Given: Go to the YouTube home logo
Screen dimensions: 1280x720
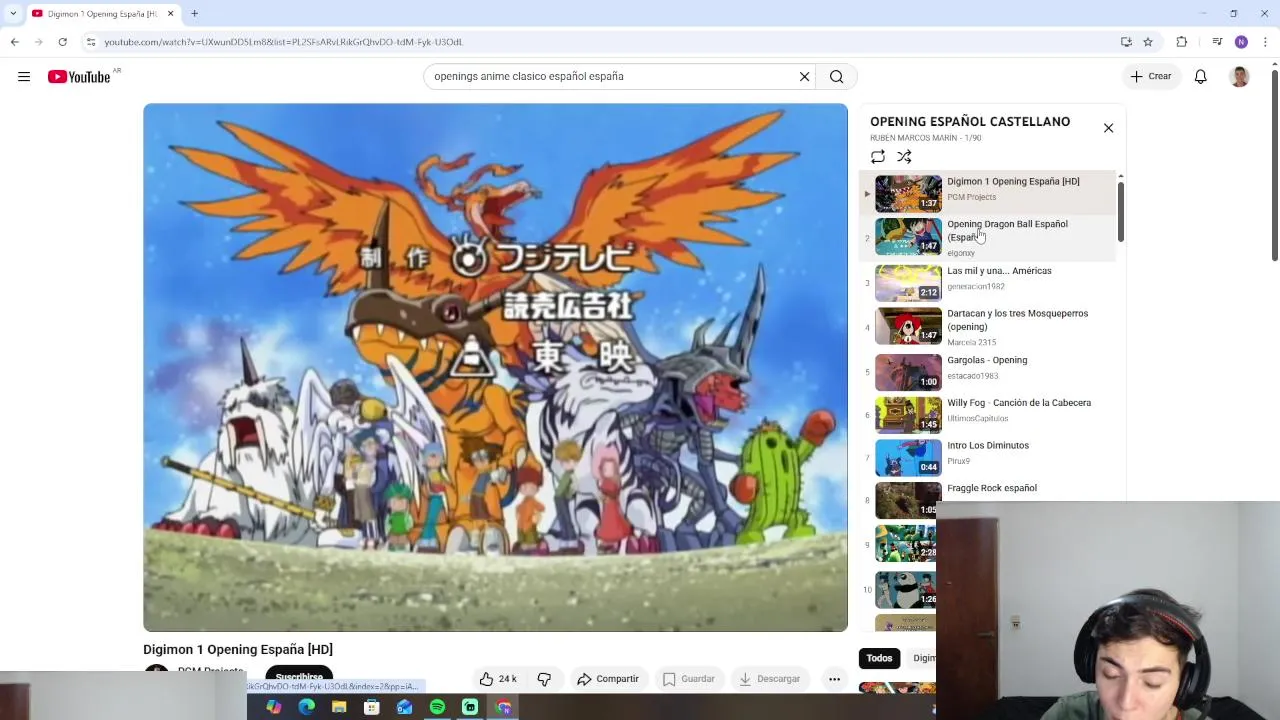Looking at the screenshot, I should pos(79,77).
